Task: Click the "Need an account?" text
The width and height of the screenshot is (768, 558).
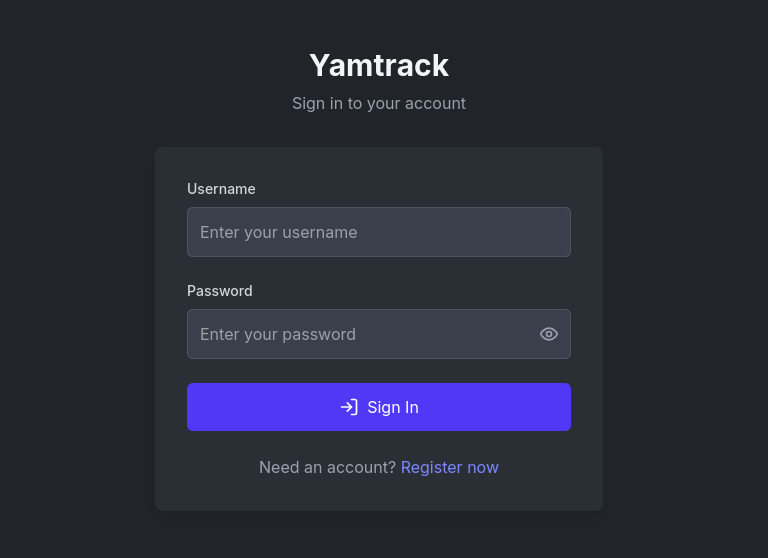Action: (x=327, y=467)
